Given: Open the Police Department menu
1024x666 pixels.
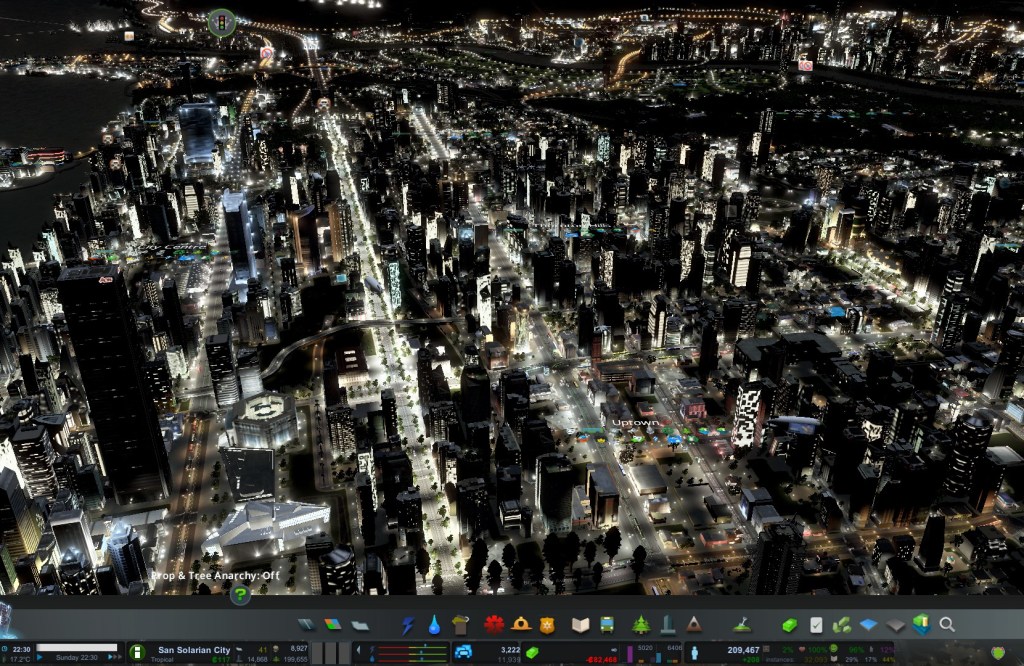Looking at the screenshot, I should click(546, 625).
